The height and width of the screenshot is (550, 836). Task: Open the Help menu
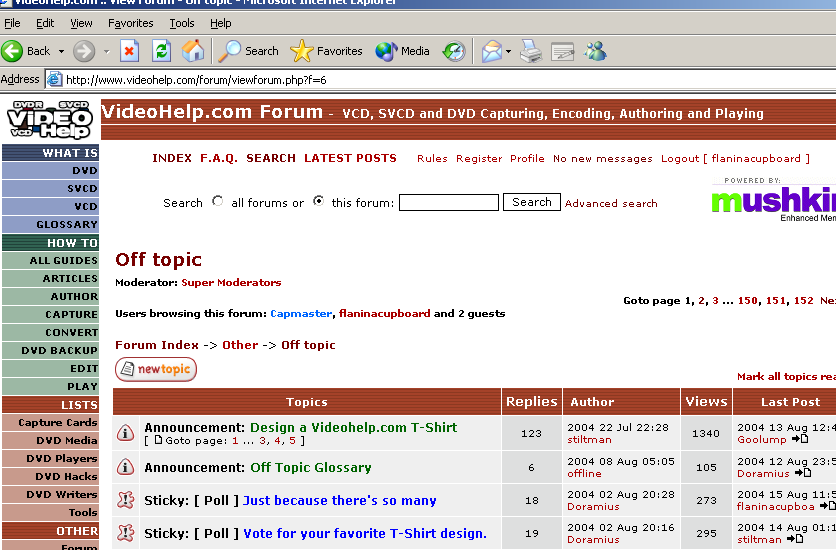(x=220, y=23)
